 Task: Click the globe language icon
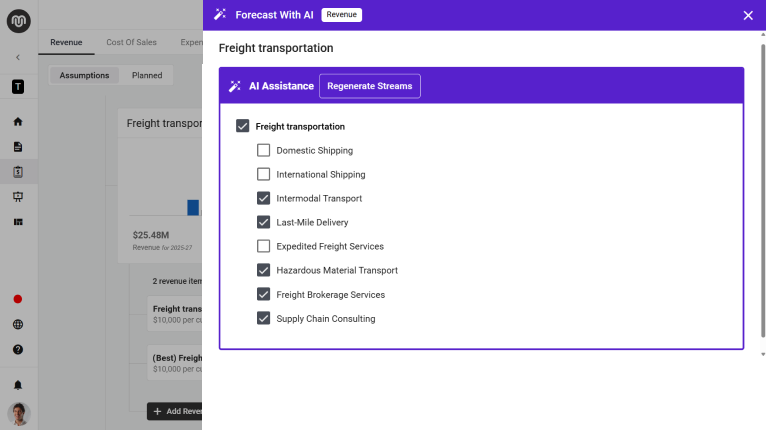[x=18, y=325]
